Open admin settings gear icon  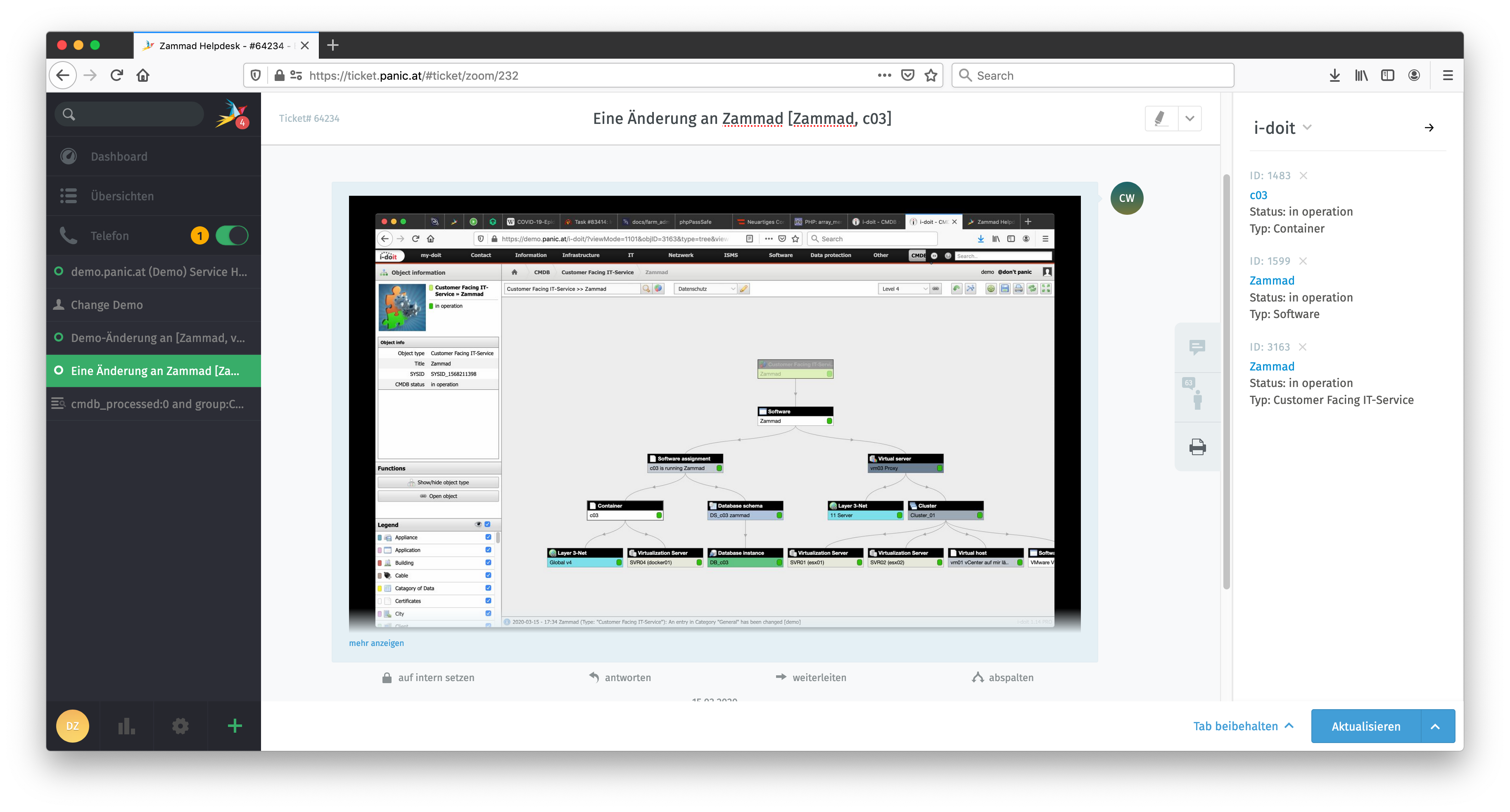(x=180, y=727)
